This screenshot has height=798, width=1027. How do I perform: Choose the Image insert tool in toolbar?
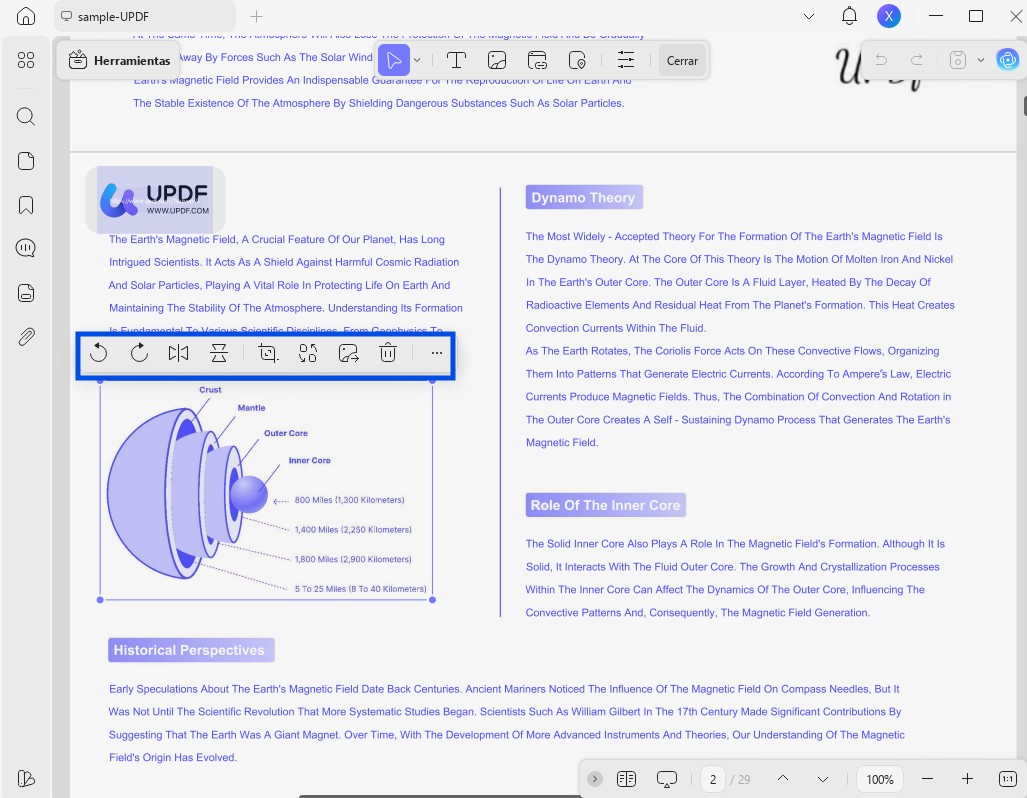point(497,60)
